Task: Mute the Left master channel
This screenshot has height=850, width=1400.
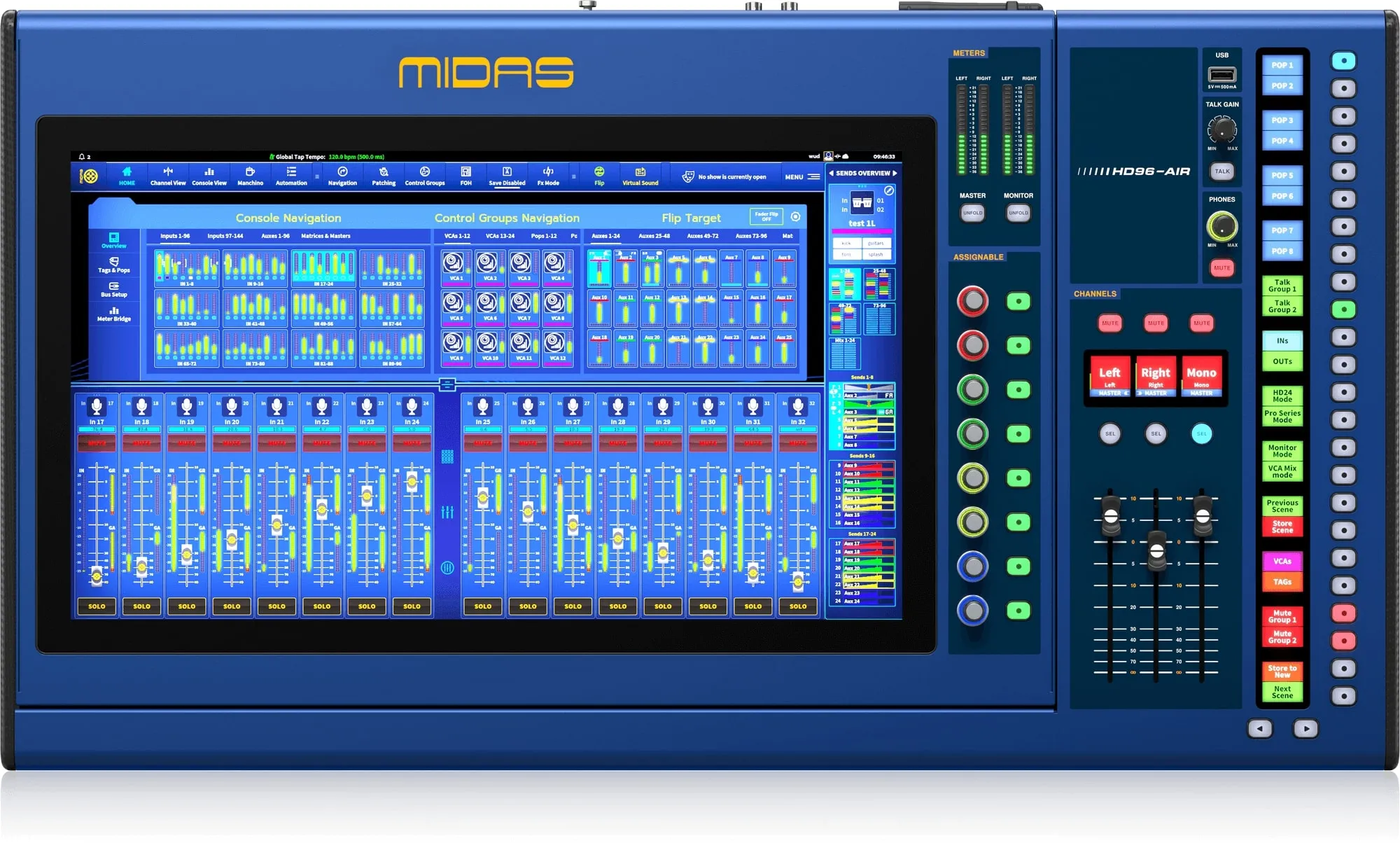Action: [x=1109, y=323]
